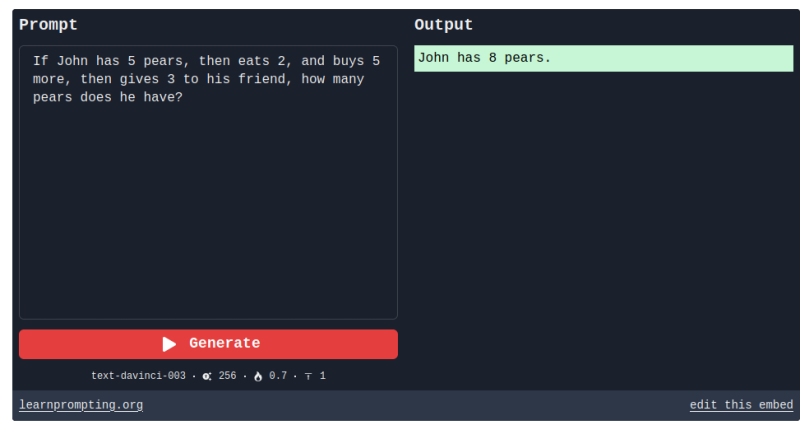
Task: Click the top-p value 1
Action: pyautogui.click(x=323, y=376)
